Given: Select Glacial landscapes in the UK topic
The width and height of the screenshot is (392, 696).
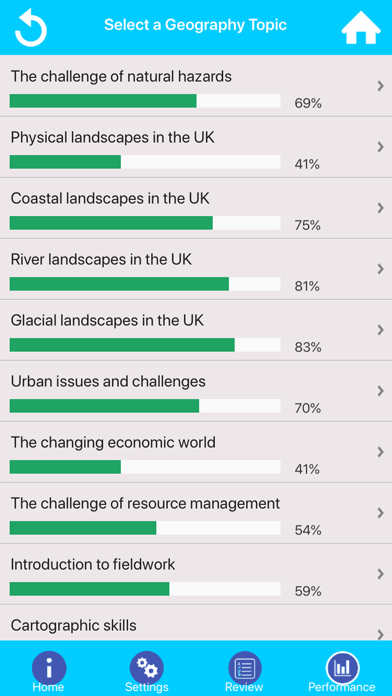Looking at the screenshot, I should 196,330.
